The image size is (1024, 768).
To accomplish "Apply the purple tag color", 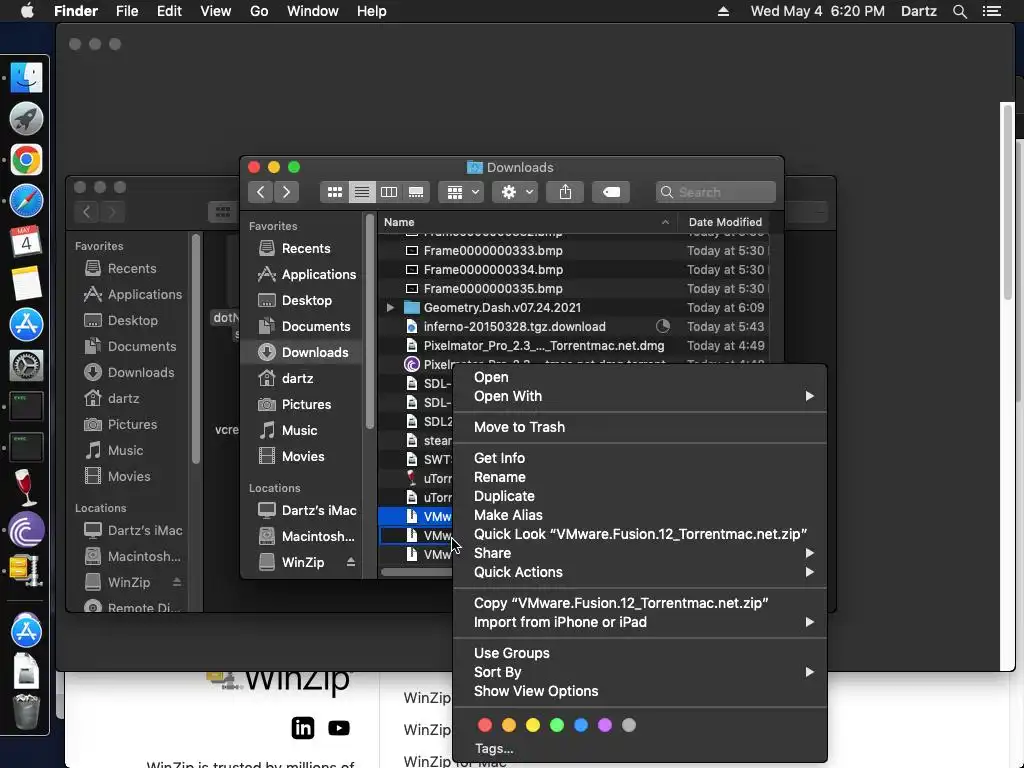I will (x=605, y=725).
